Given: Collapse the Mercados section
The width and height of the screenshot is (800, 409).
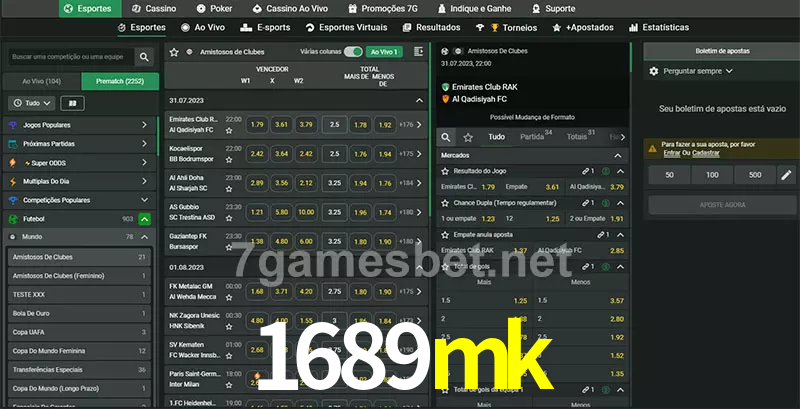Looking at the screenshot, I should [x=620, y=156].
